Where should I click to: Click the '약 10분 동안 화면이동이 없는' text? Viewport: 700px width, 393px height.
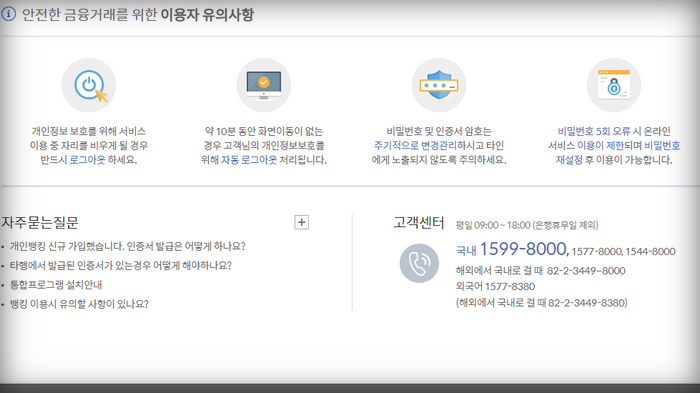[x=264, y=131]
